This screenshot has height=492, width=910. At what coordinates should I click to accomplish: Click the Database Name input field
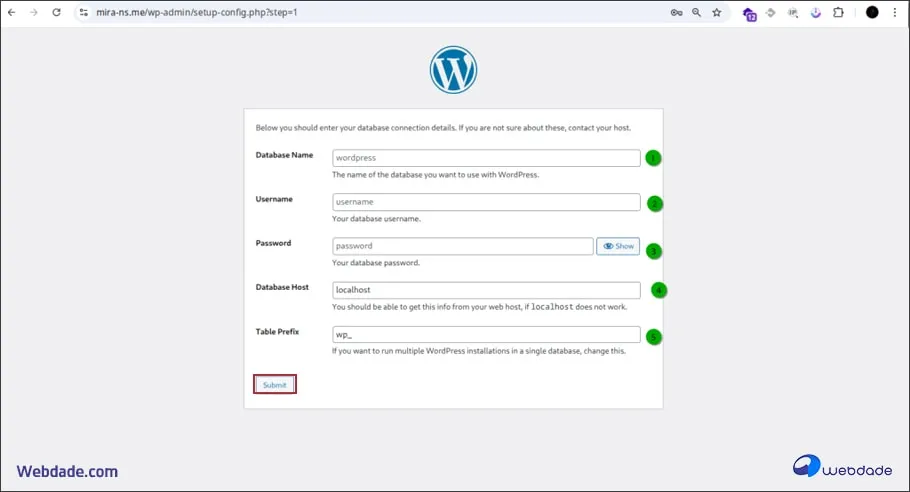tap(486, 158)
